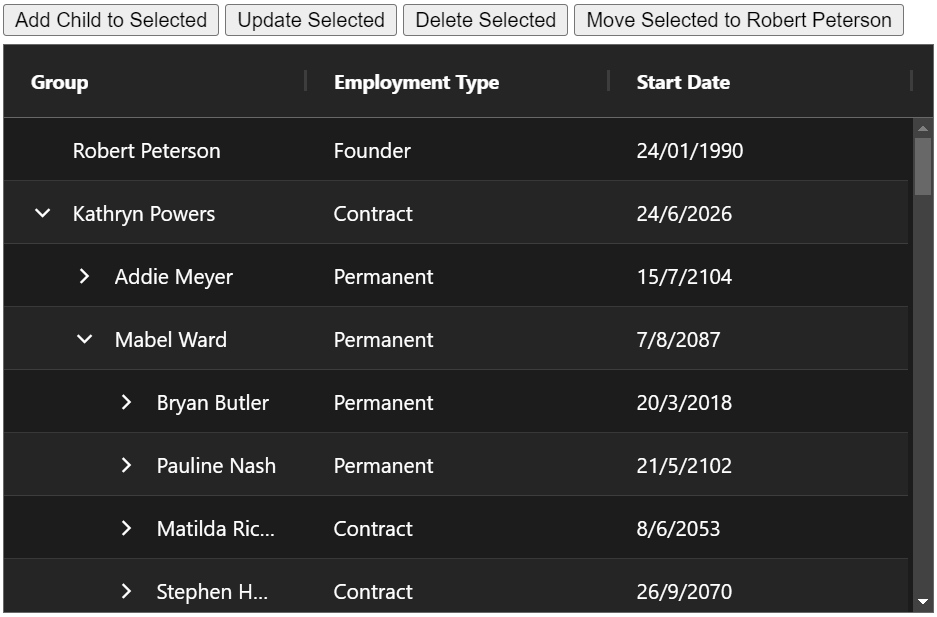Viewport: 937px width, 617px height.
Task: Click the vertical scrollbar thumb
Action: pos(922,165)
